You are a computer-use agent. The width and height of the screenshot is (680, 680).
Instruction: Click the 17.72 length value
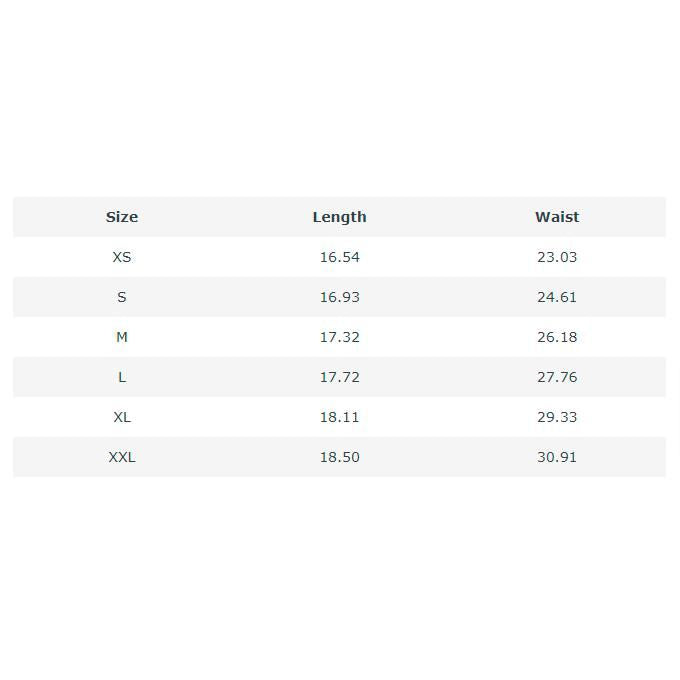pos(339,377)
